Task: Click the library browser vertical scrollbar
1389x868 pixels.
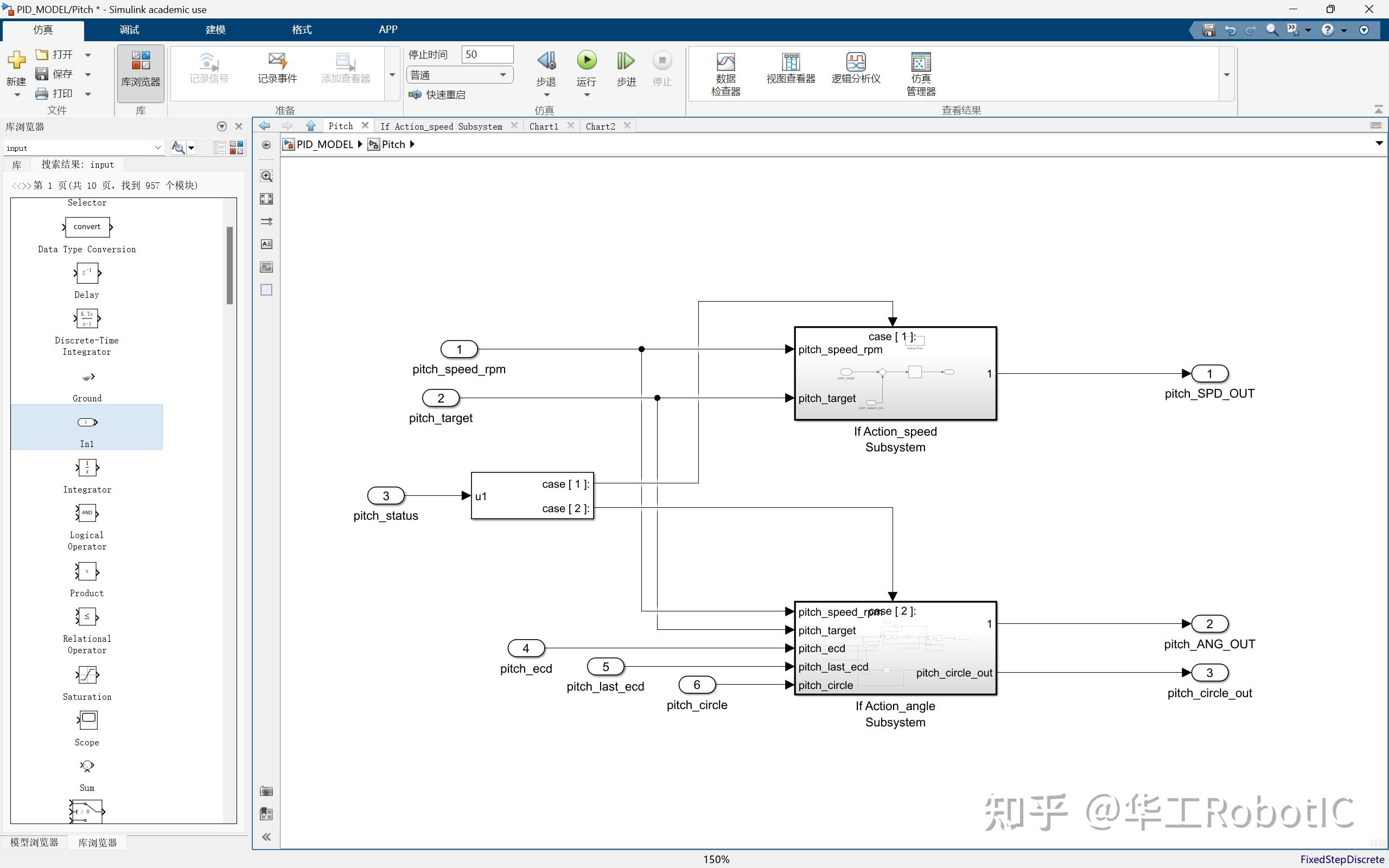Action: click(230, 265)
